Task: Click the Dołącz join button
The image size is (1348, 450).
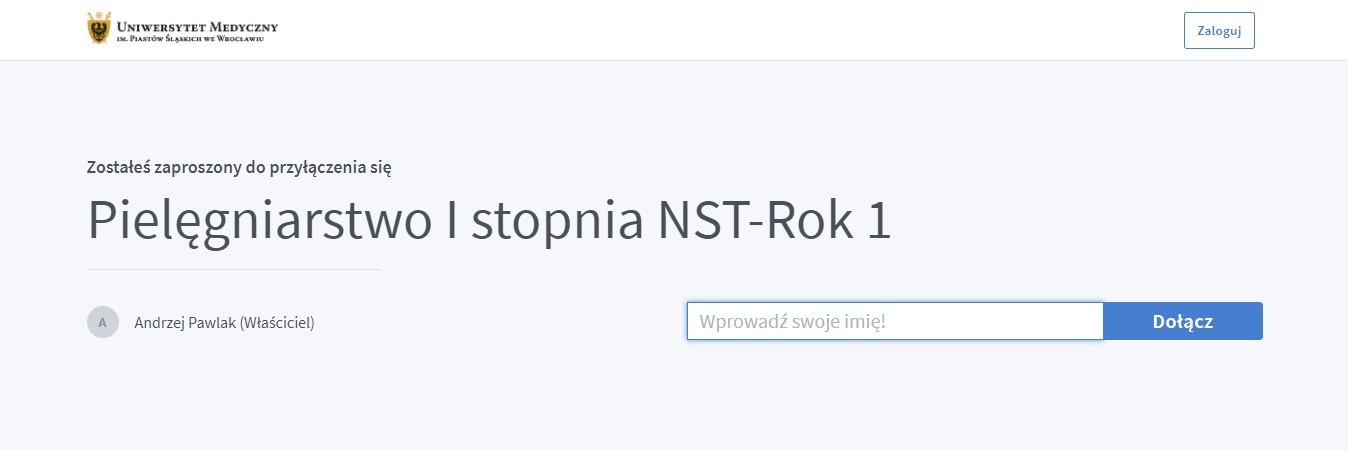Action: click(x=1183, y=321)
